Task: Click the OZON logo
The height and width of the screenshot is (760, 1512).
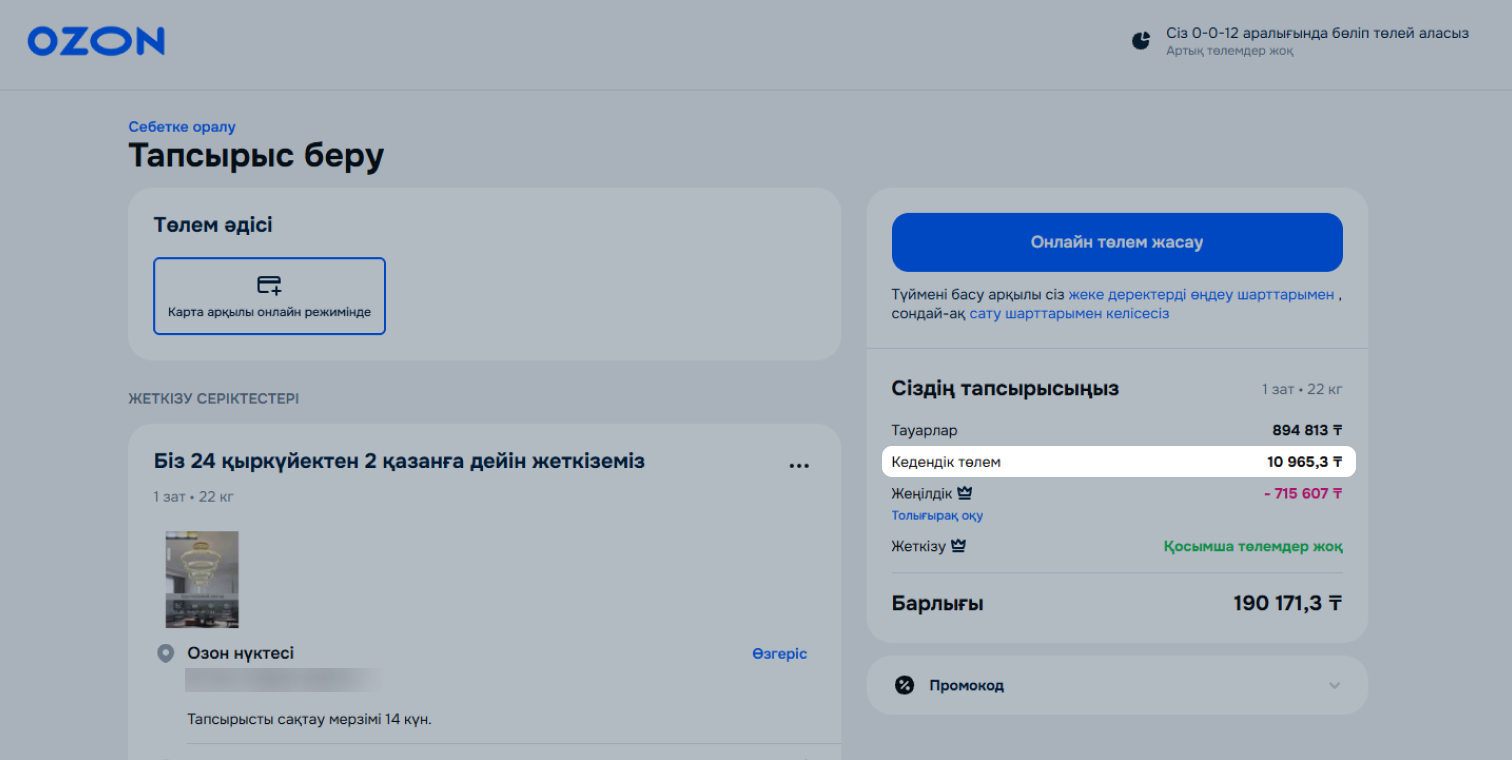Action: click(96, 41)
